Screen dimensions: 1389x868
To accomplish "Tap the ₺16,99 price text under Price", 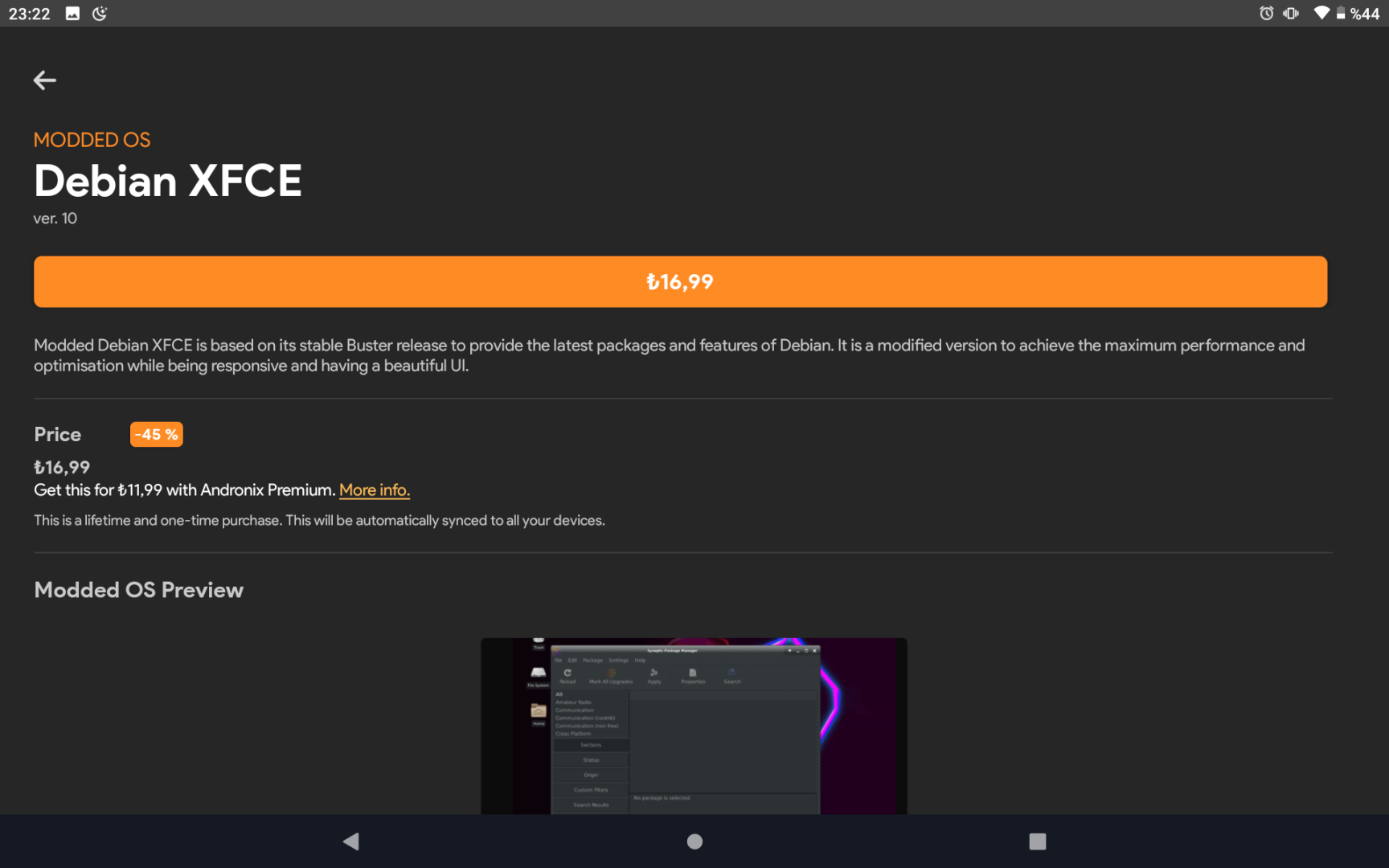I will 62,468.
